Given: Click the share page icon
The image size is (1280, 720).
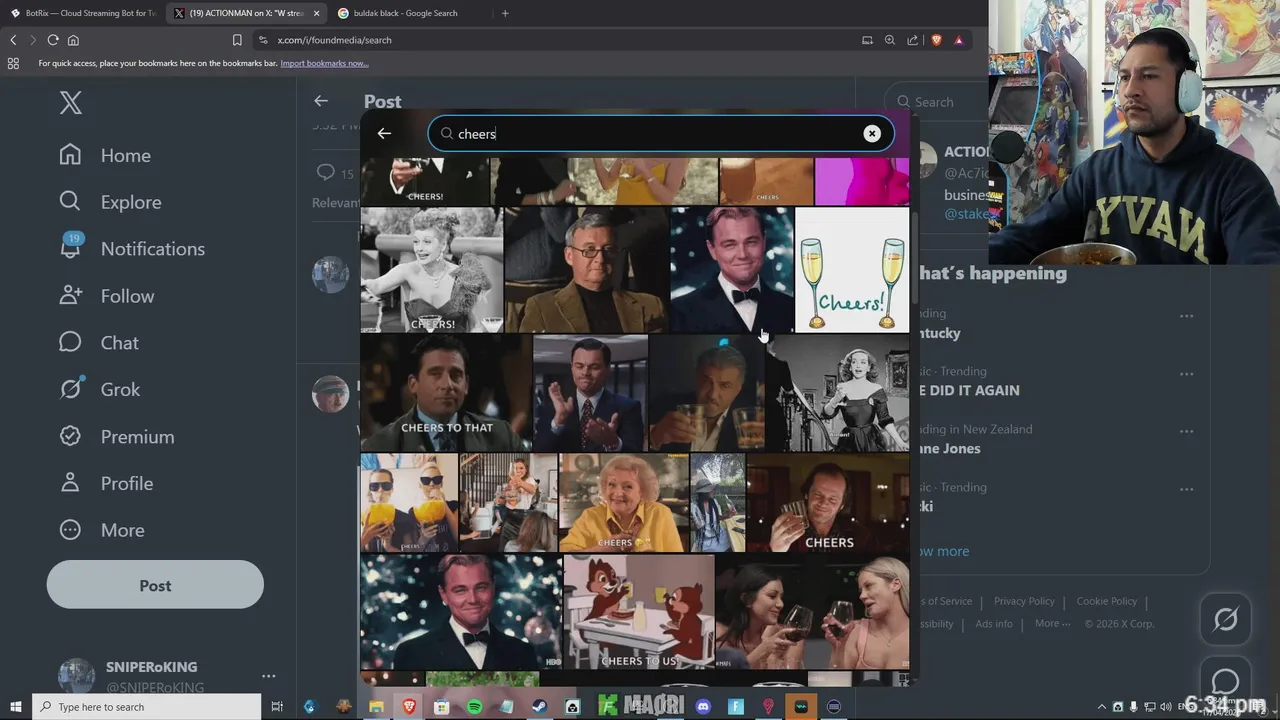Looking at the screenshot, I should tap(912, 40).
